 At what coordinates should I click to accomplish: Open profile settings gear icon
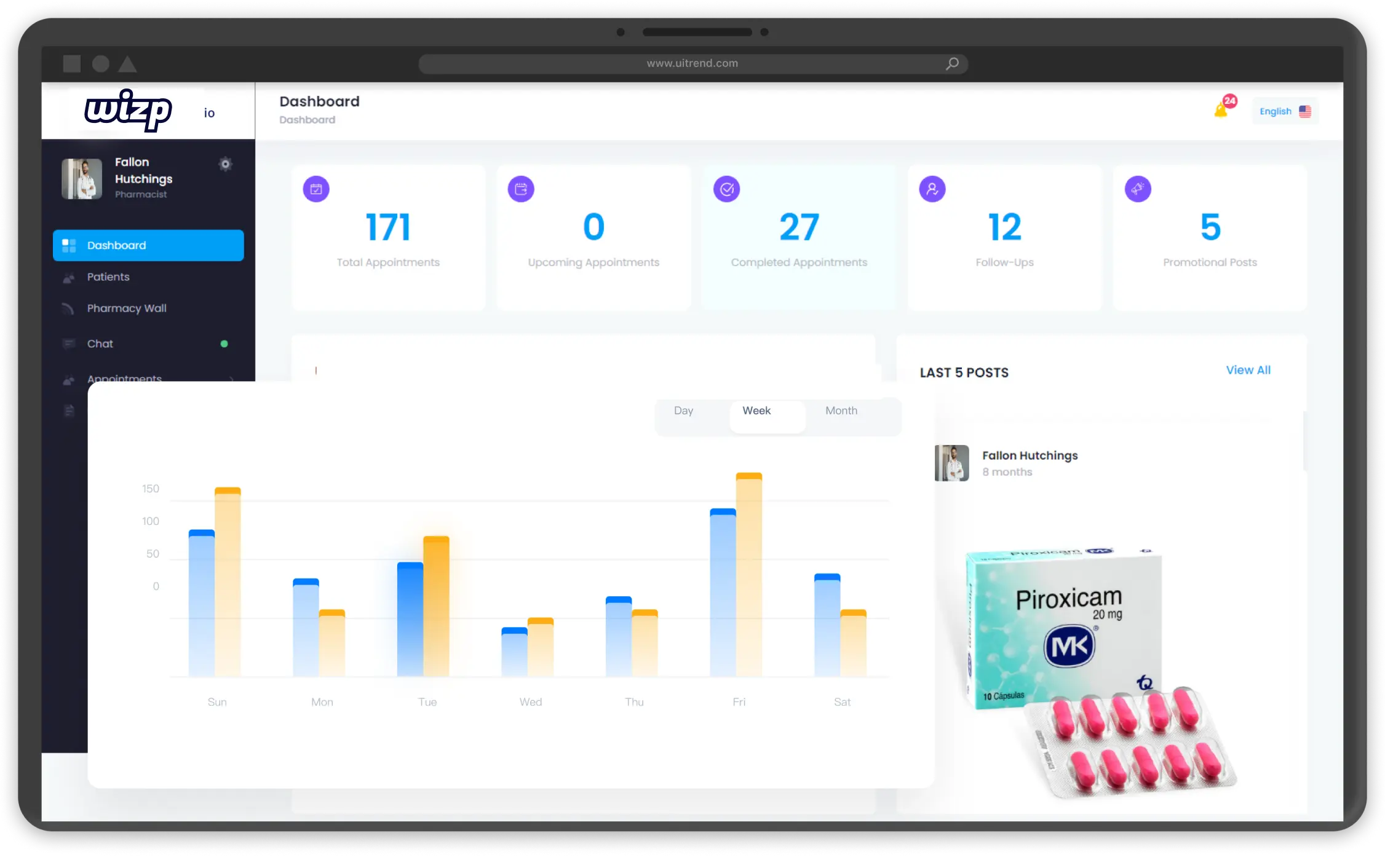point(225,164)
